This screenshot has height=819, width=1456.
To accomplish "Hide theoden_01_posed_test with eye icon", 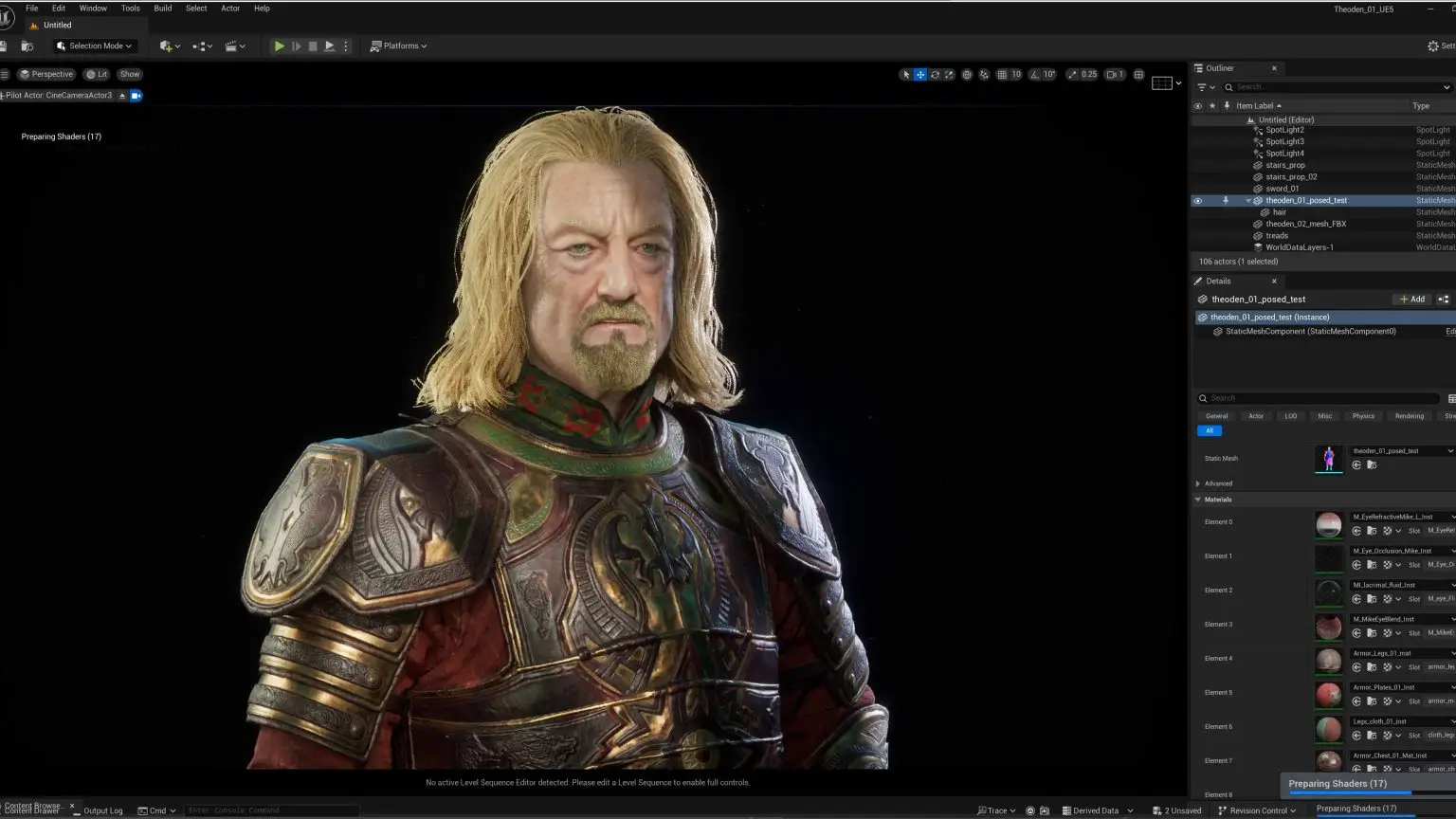I will pos(1197,201).
